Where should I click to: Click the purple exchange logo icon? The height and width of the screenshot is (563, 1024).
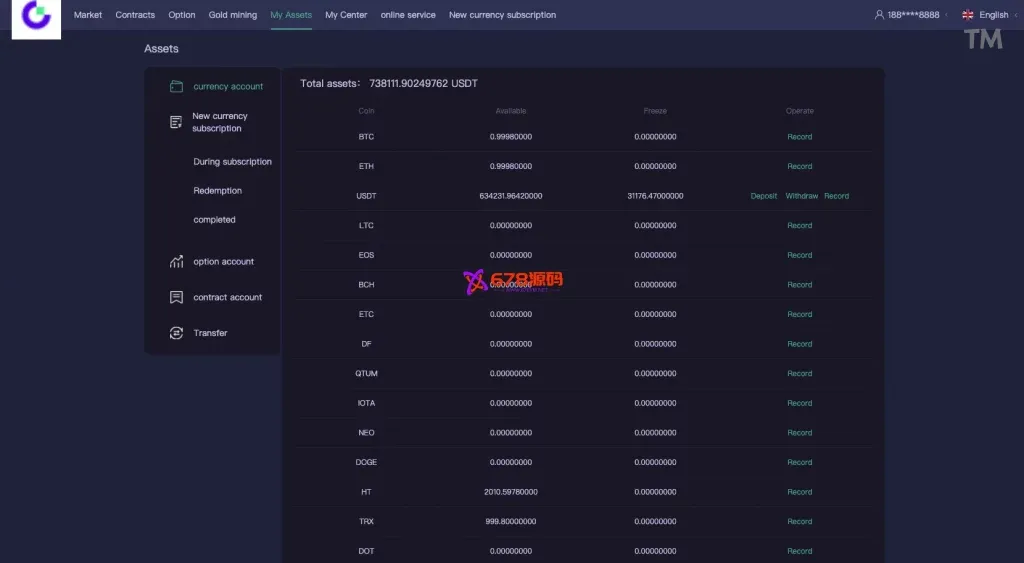pos(36,16)
